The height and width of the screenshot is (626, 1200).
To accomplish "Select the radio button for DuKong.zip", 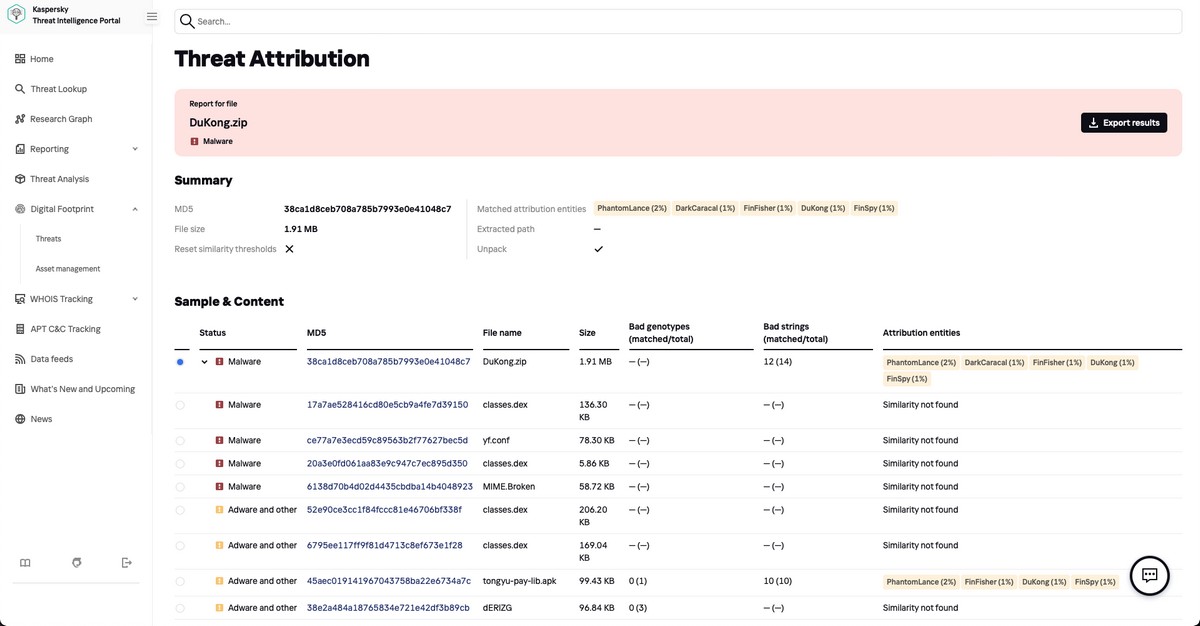I will tap(180, 362).
